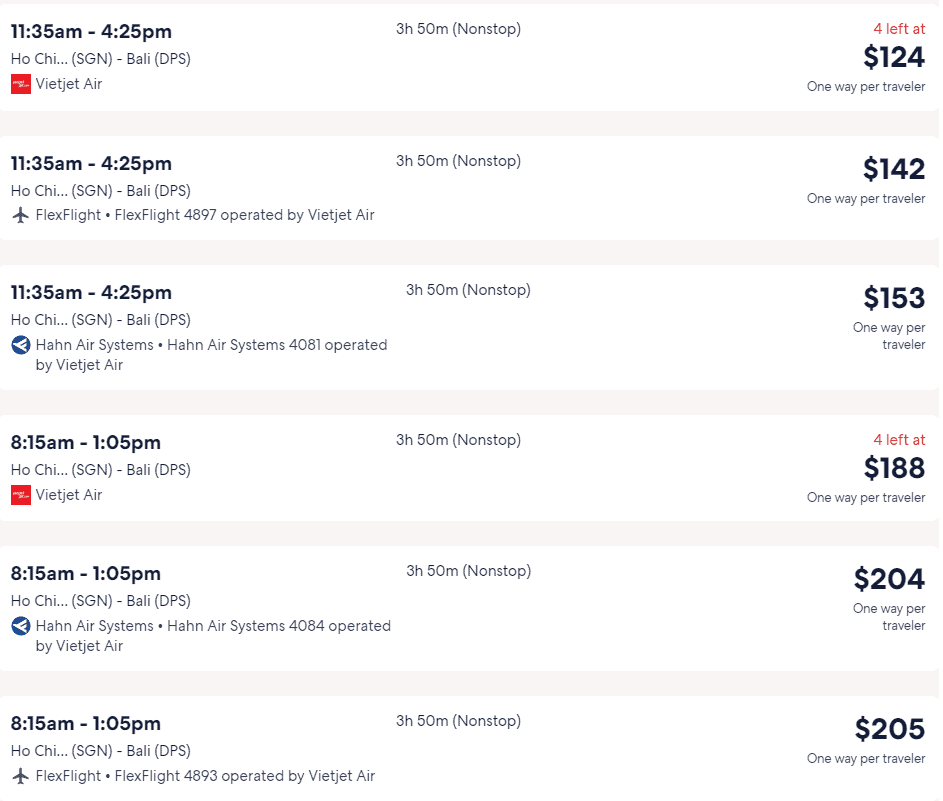Open the 8:15am - 1:05pm Vietjet Air flight
This screenshot has width=943, height=801.
[x=469, y=468]
